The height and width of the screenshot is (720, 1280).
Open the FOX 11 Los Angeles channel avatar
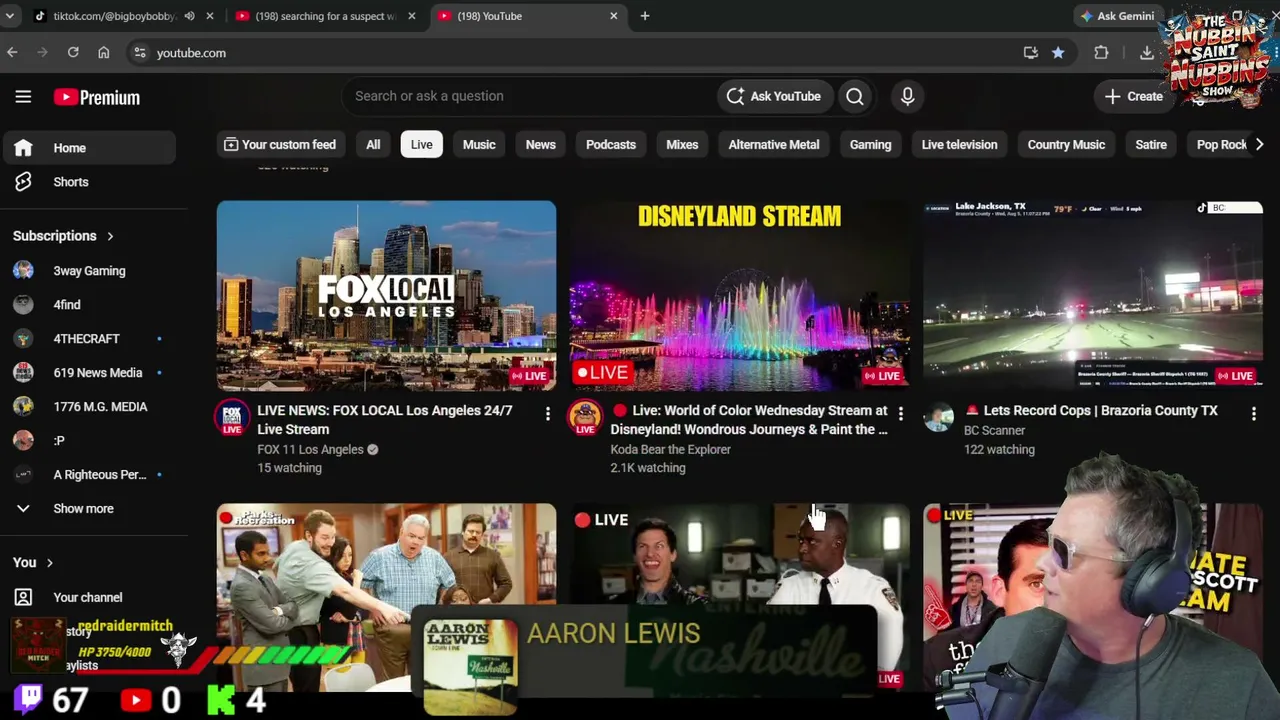tap(232, 417)
